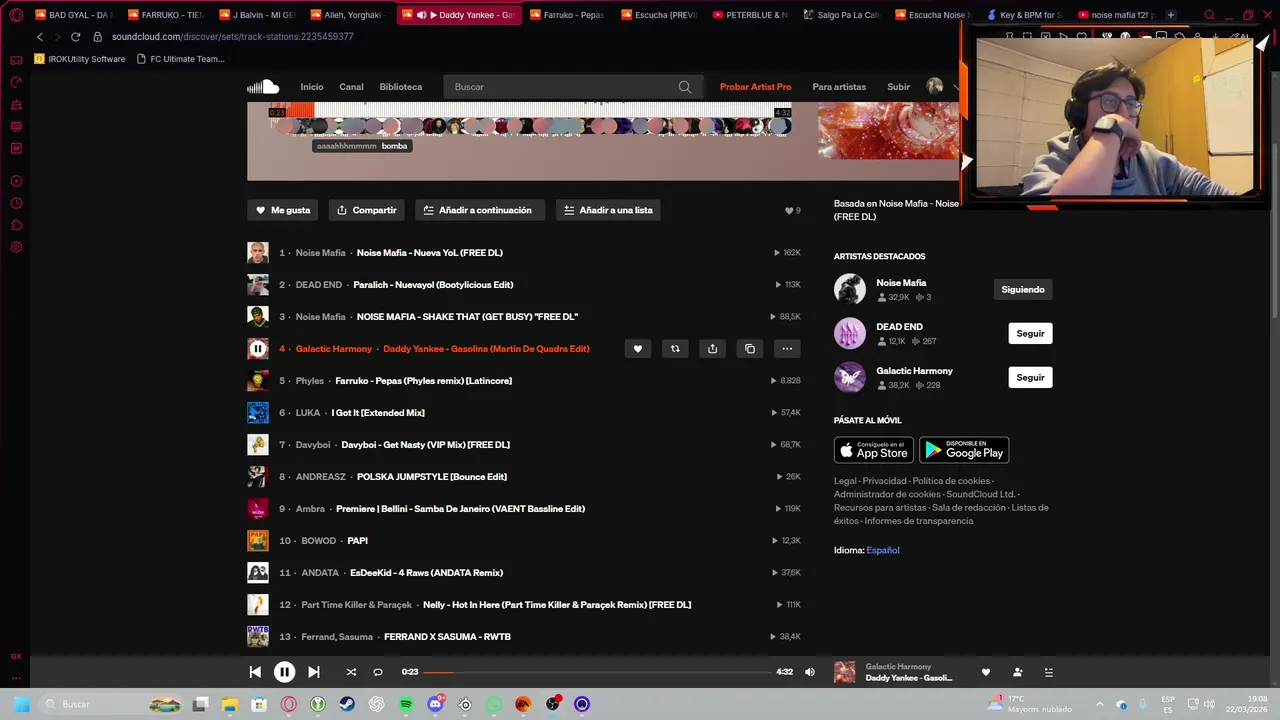Select FERRAND X SASUMA - RWTB track
The width and height of the screenshot is (1280, 720).
447,637
